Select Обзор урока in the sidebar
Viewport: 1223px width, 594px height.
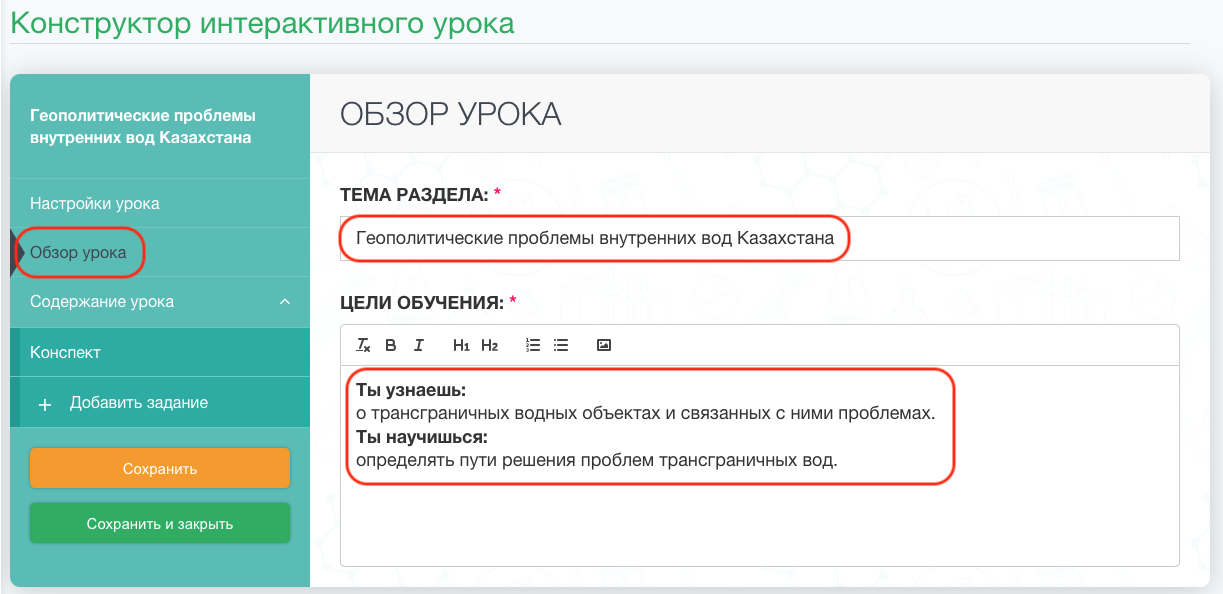click(160, 252)
